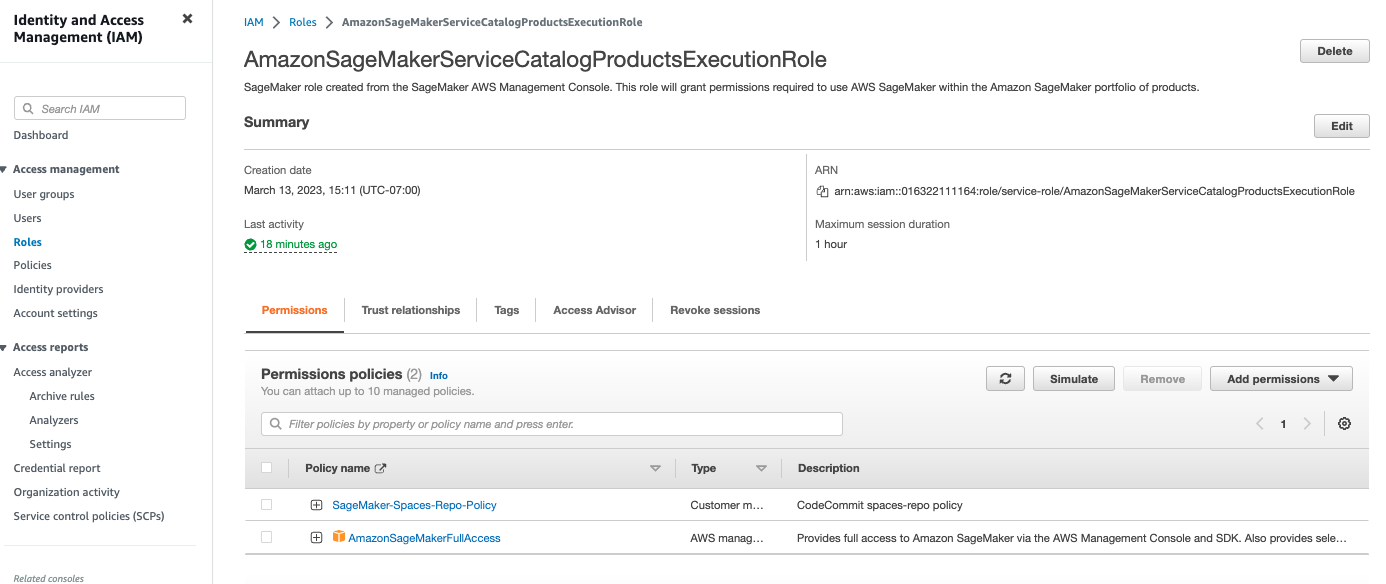This screenshot has width=1386, height=584.
Task: Expand the AmazonSageMakerFullAccess row details
Action: 316,537
